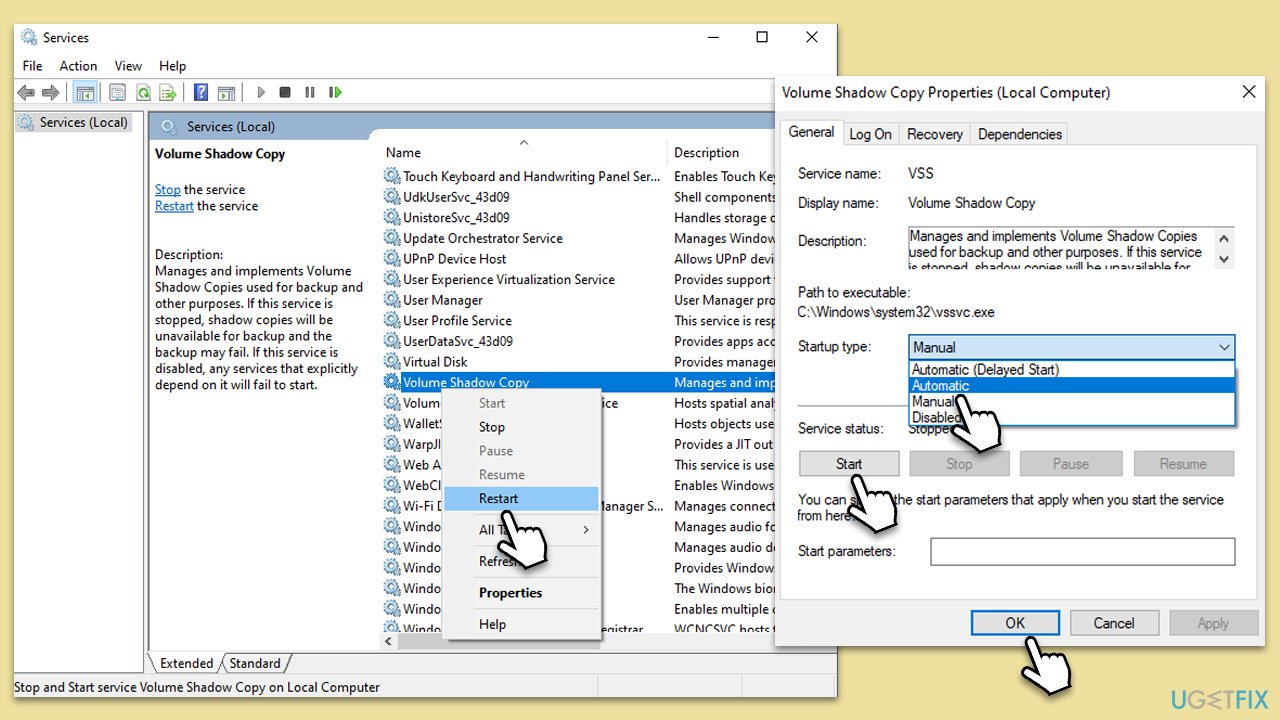Open the Help menu in menu bar
Screen dimensions: 1280x720
[x=173, y=66]
